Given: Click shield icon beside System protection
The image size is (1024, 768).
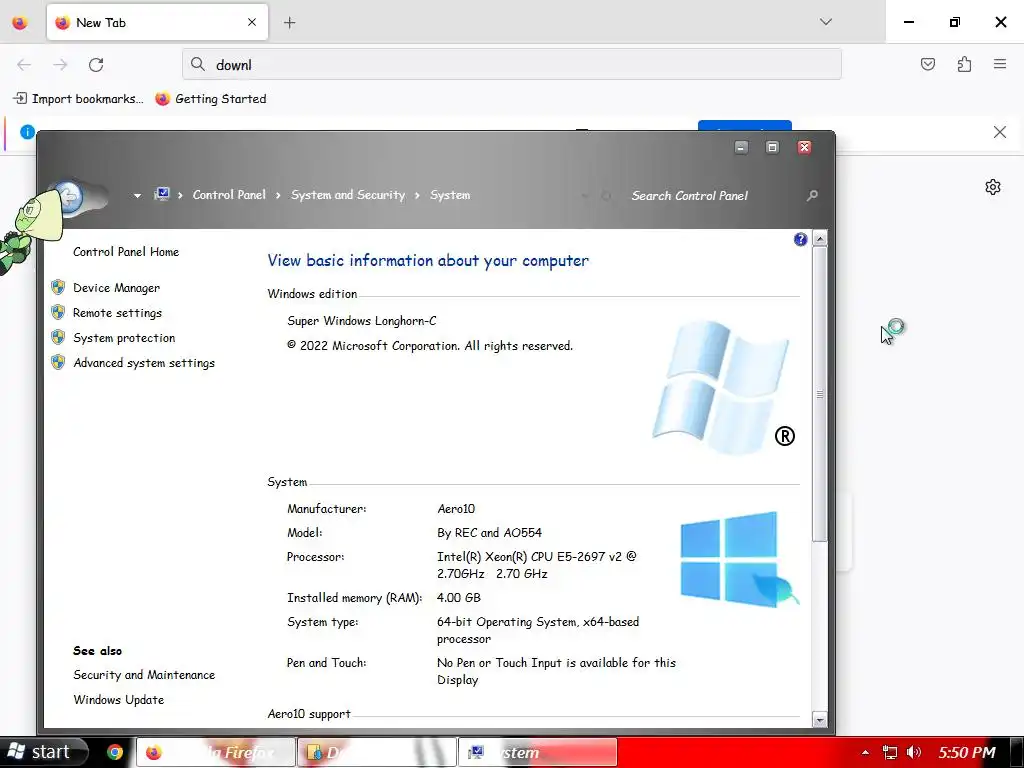Looking at the screenshot, I should 58,337.
